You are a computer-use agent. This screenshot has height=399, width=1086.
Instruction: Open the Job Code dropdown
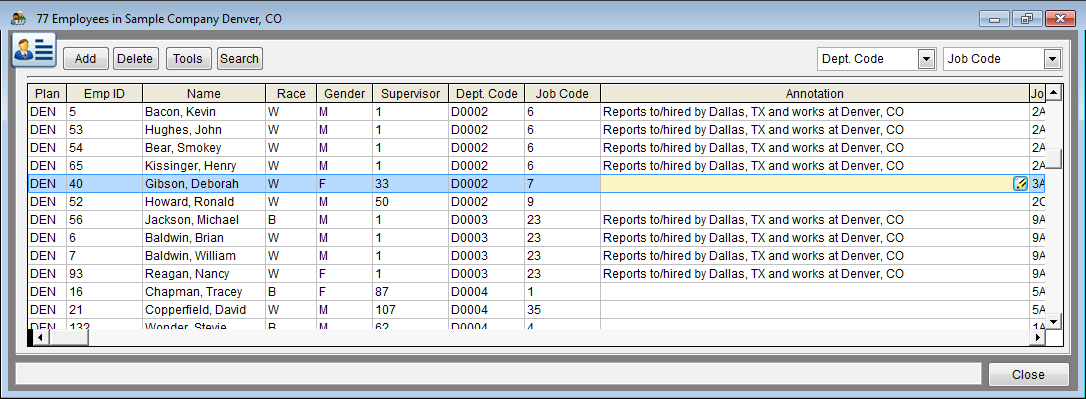coord(1053,59)
